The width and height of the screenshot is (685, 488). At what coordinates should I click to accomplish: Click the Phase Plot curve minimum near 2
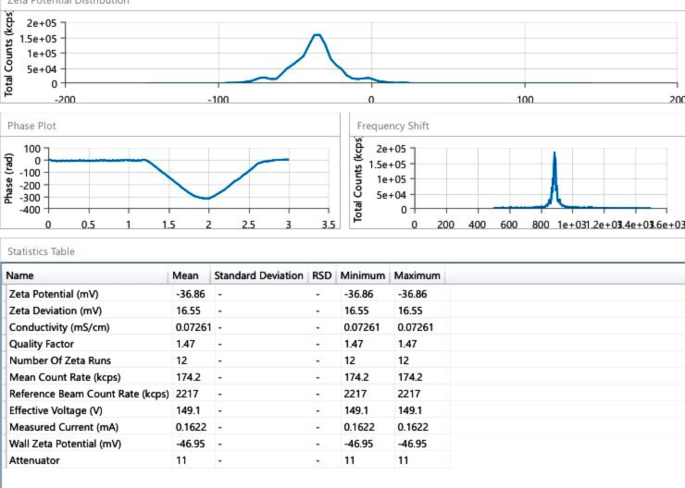[208, 198]
